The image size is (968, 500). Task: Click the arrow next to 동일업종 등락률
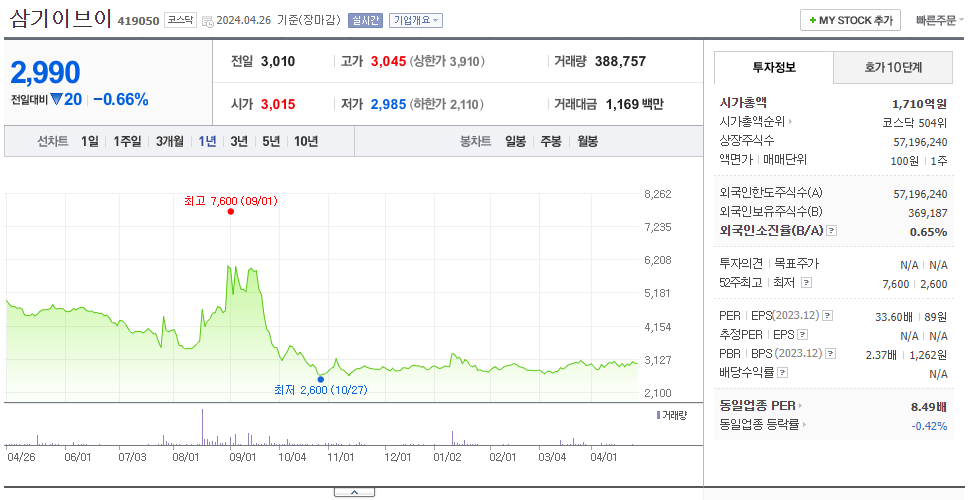[x=804, y=425]
